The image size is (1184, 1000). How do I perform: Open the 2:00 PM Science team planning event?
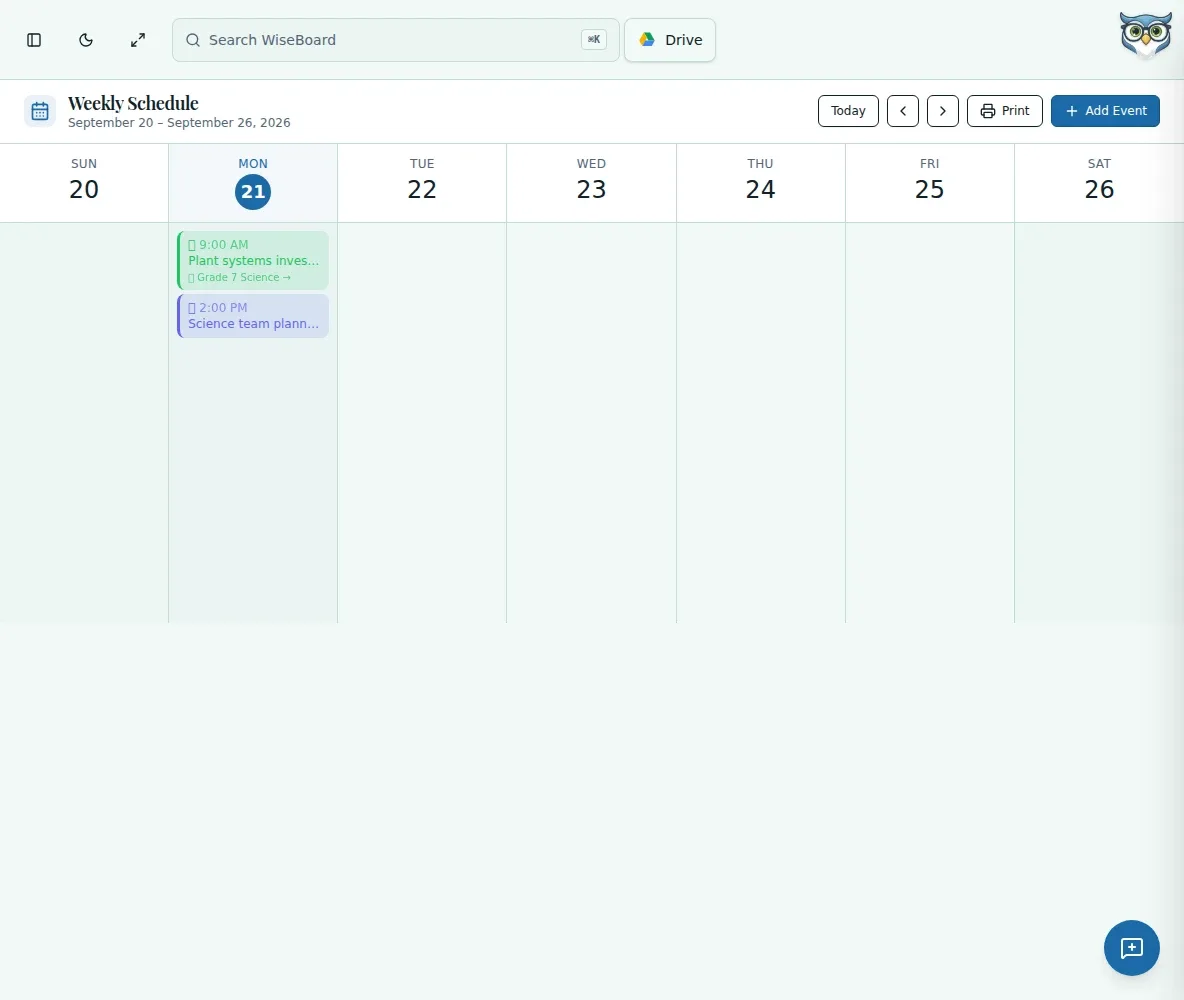(253, 316)
